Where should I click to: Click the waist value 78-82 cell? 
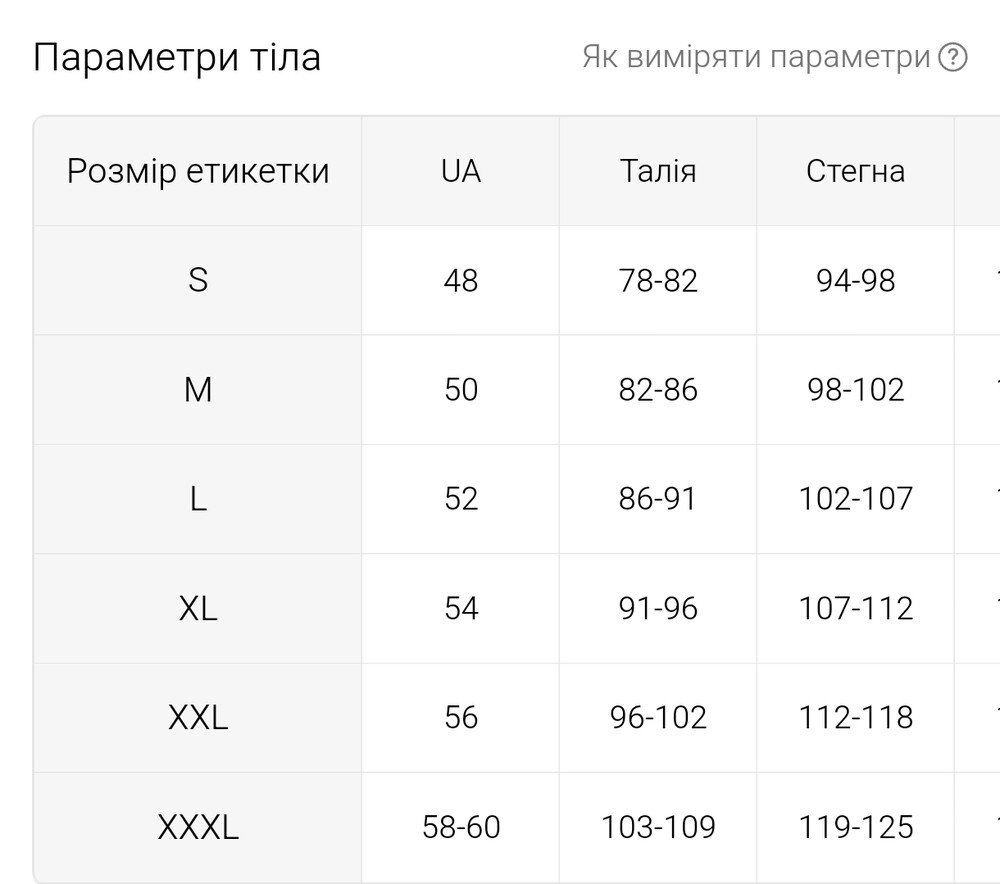[658, 280]
